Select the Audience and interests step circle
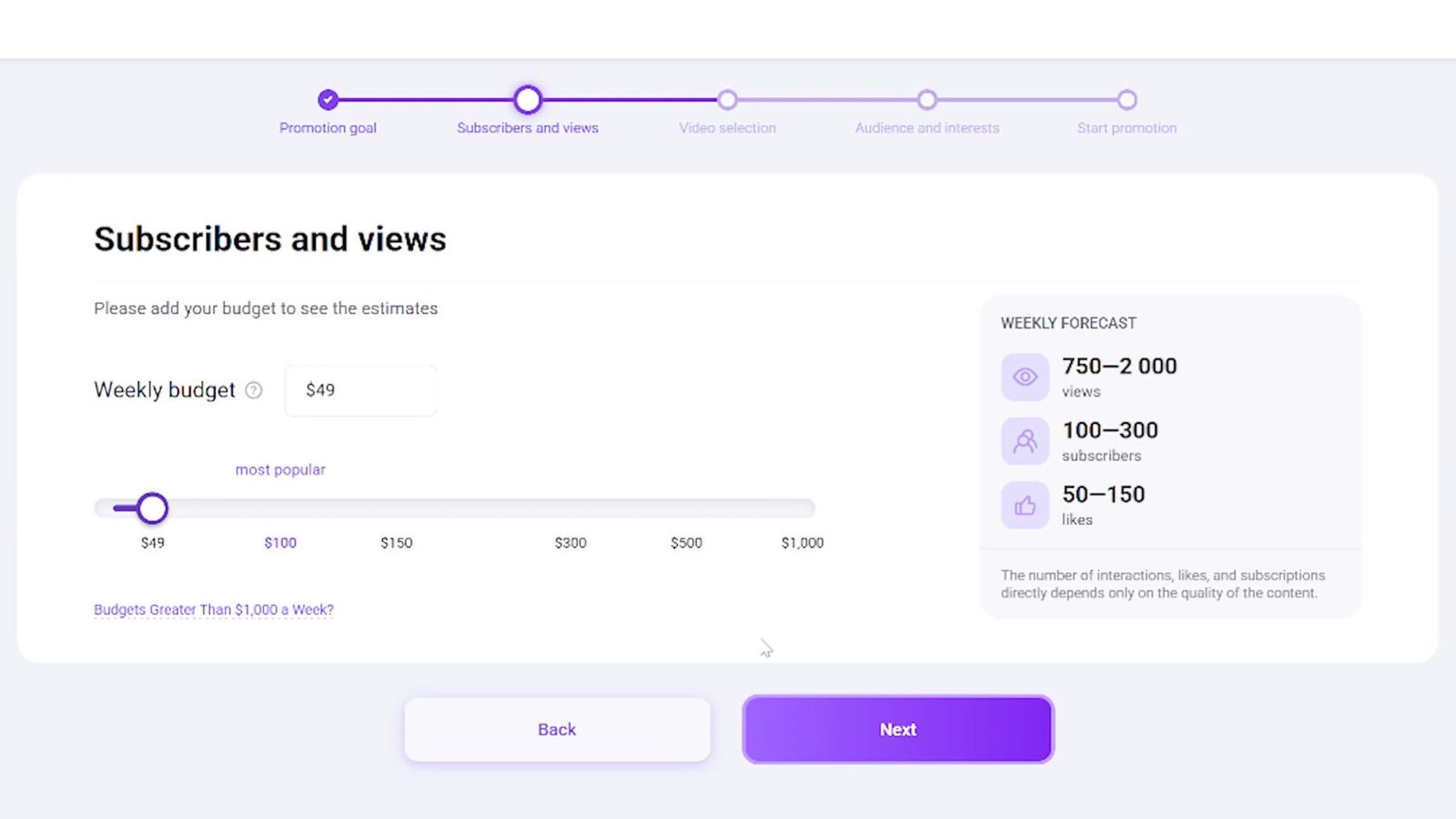 click(x=926, y=99)
